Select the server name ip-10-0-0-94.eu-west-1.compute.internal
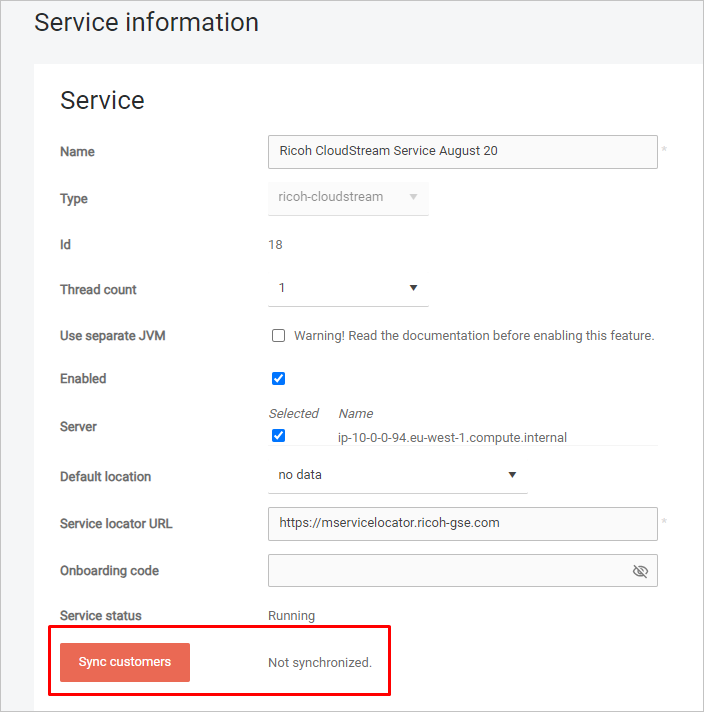 click(453, 437)
